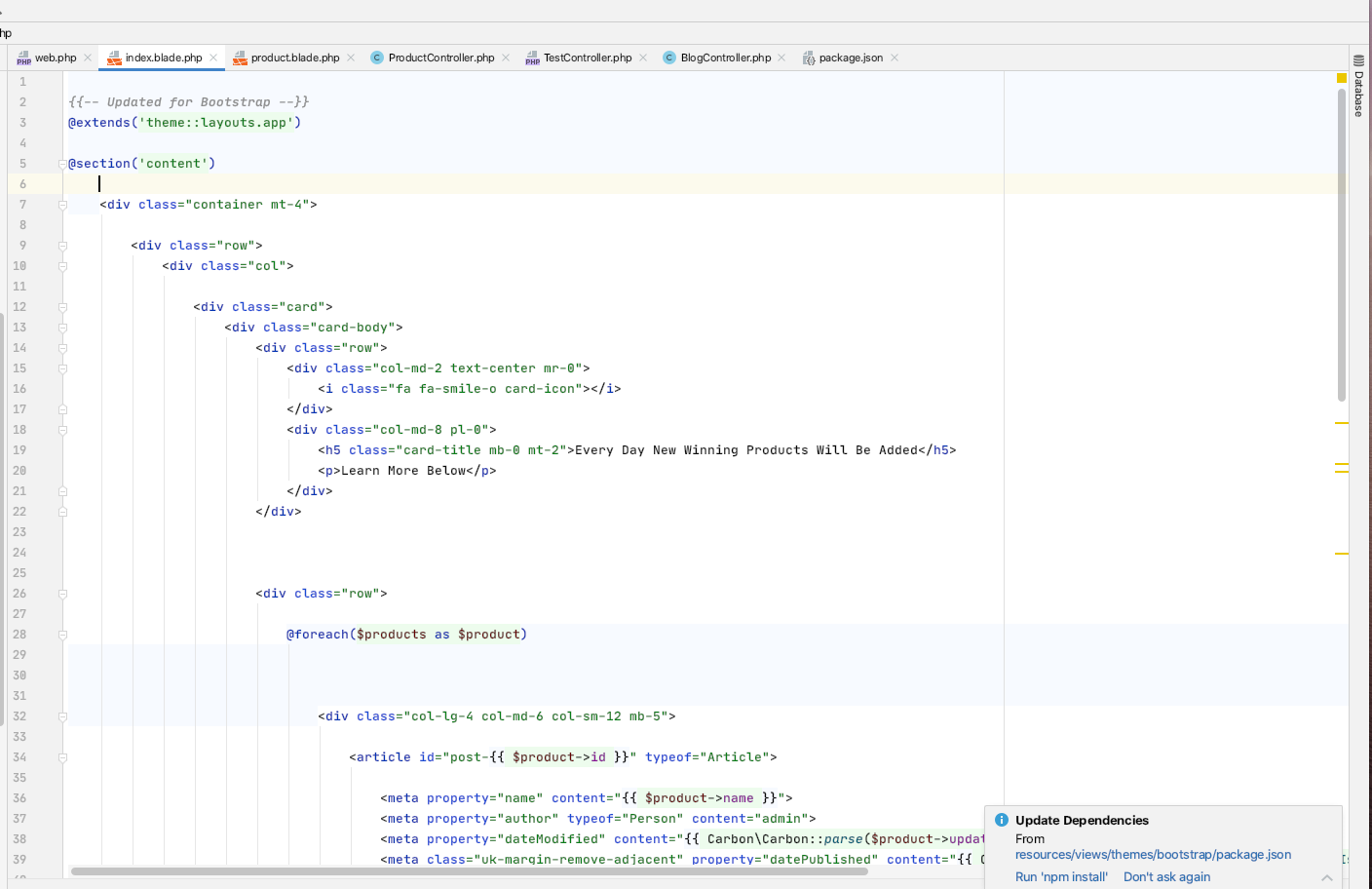This screenshot has width=1372, height=889.
Task: Switch to the package.json tab
Action: tap(851, 58)
